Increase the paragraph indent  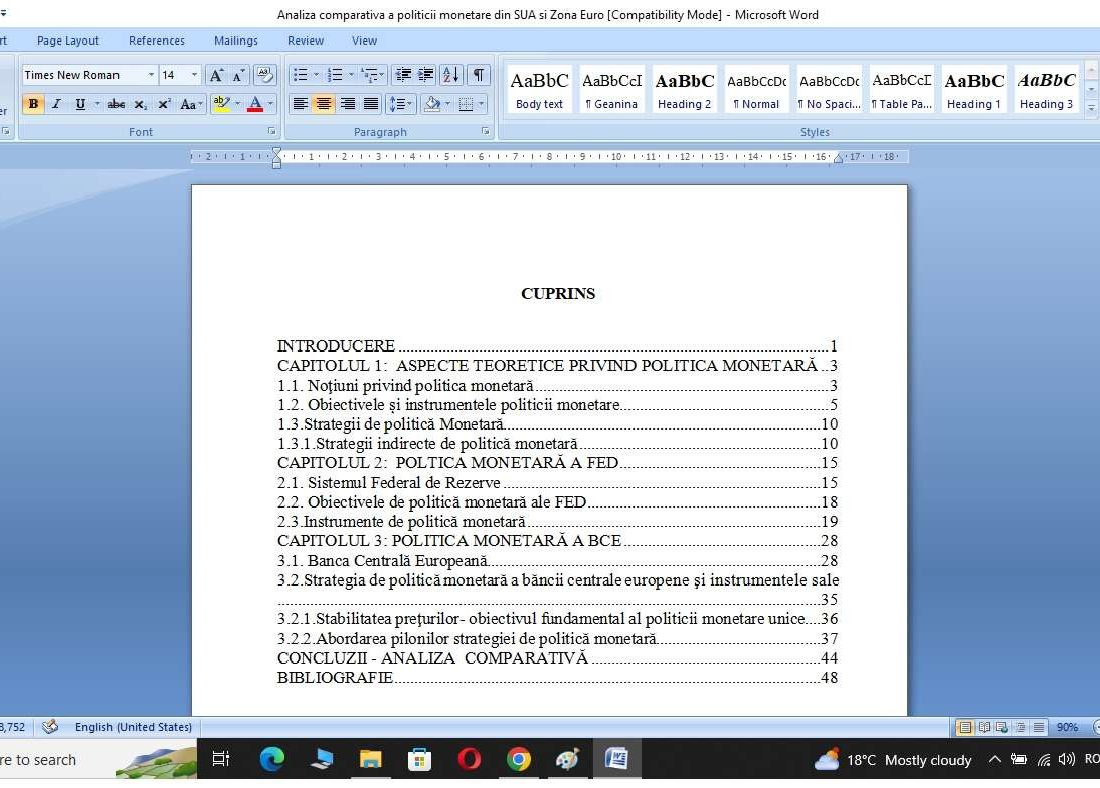coord(426,75)
